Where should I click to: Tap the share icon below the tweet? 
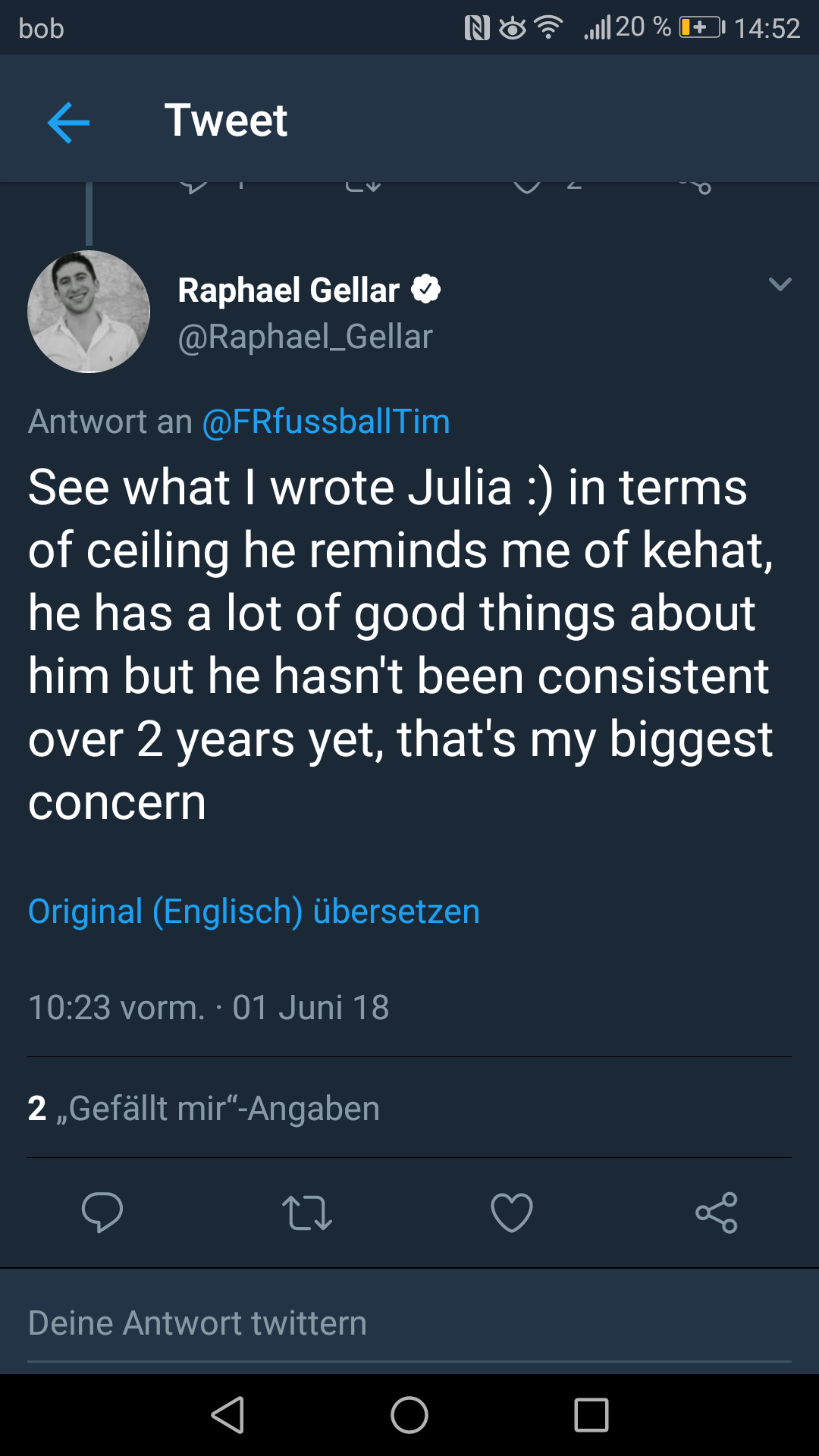coord(717,1212)
